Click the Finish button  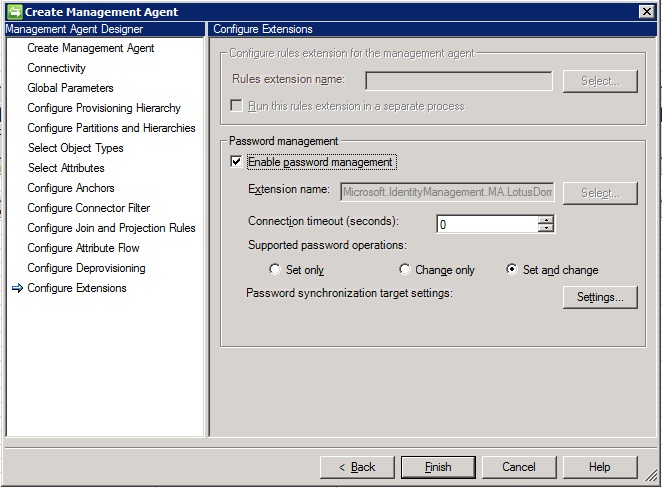[x=438, y=467]
